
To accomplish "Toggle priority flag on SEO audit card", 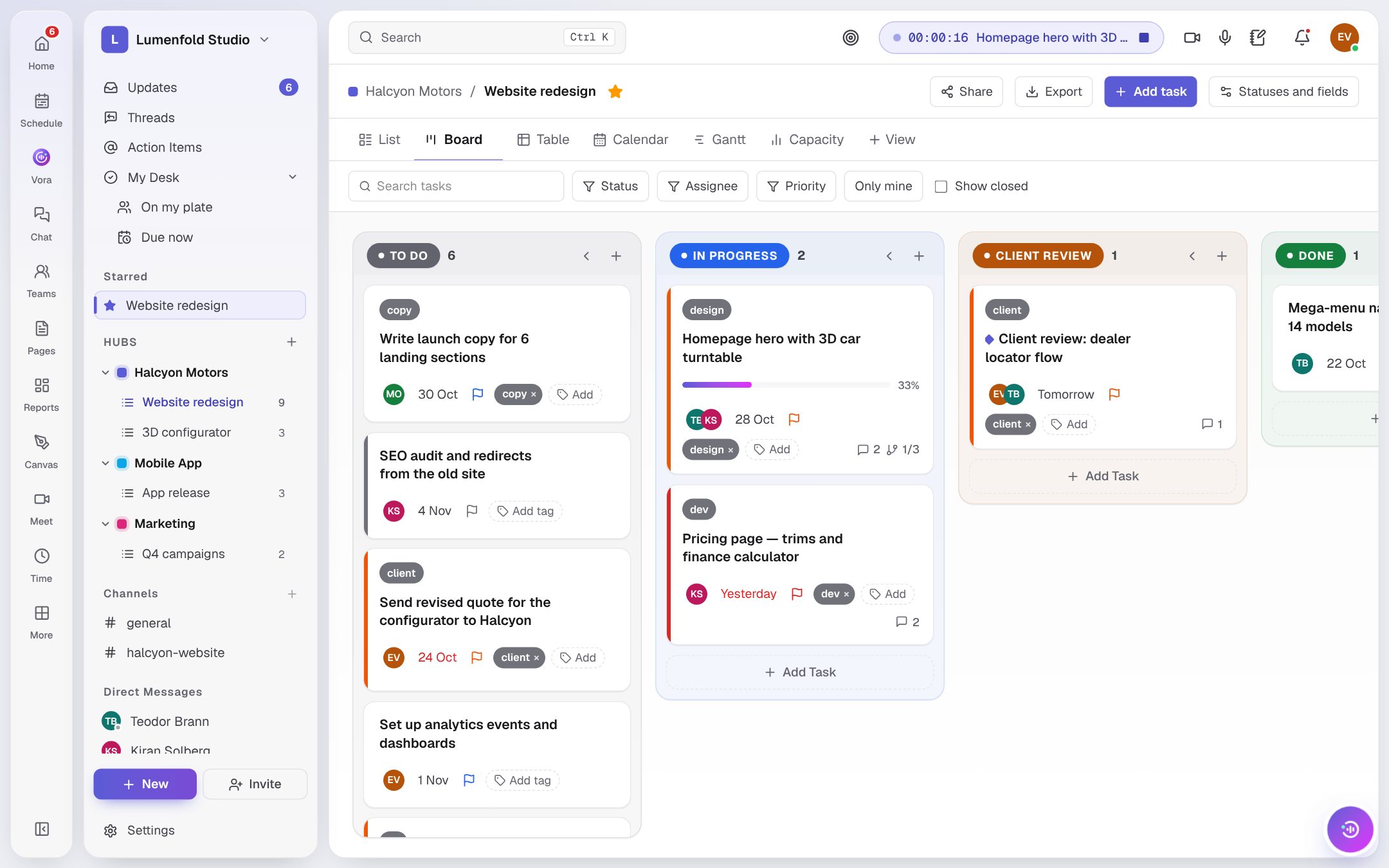I will click(x=471, y=511).
